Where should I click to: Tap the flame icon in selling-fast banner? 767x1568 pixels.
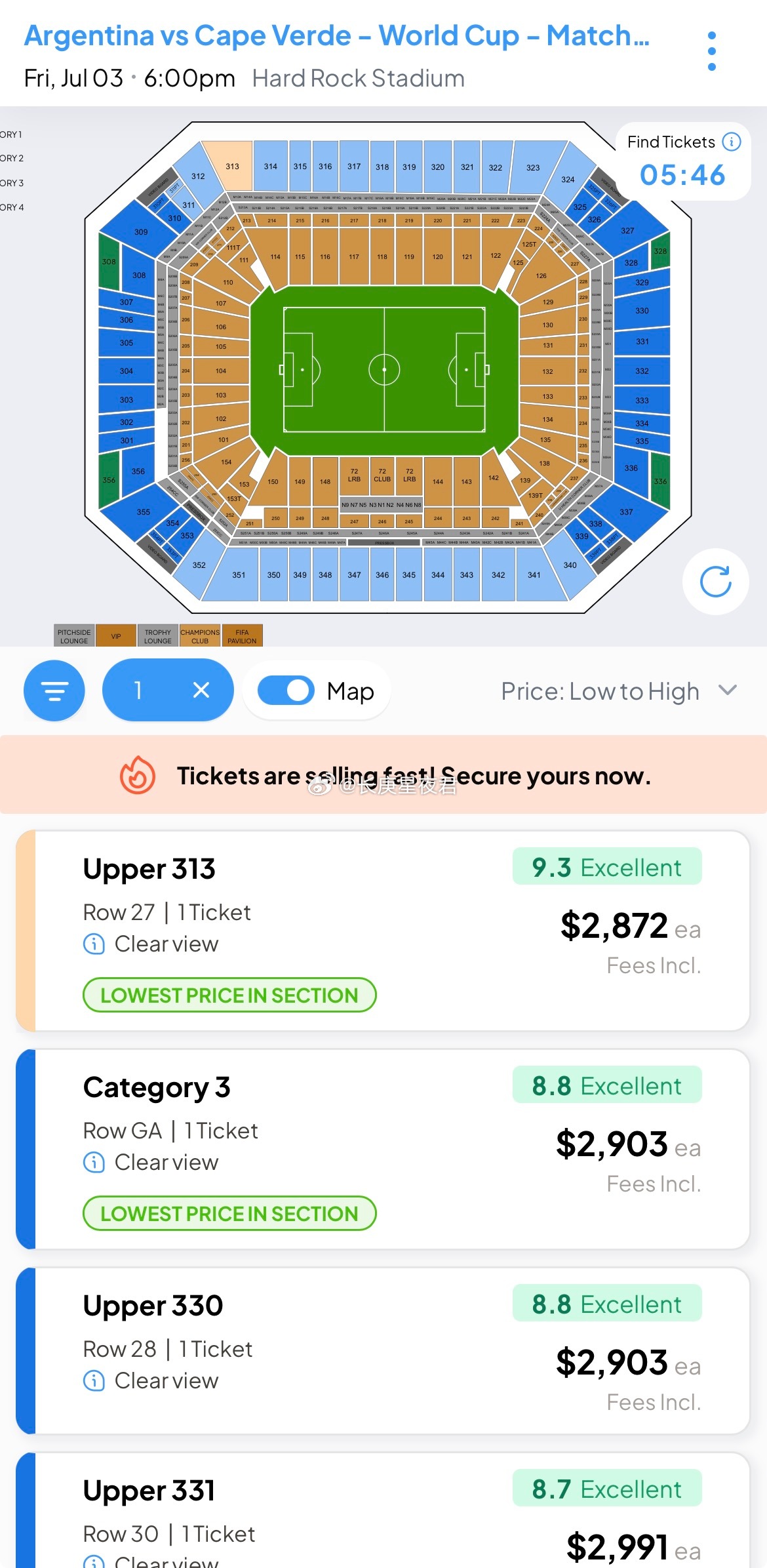[x=138, y=775]
